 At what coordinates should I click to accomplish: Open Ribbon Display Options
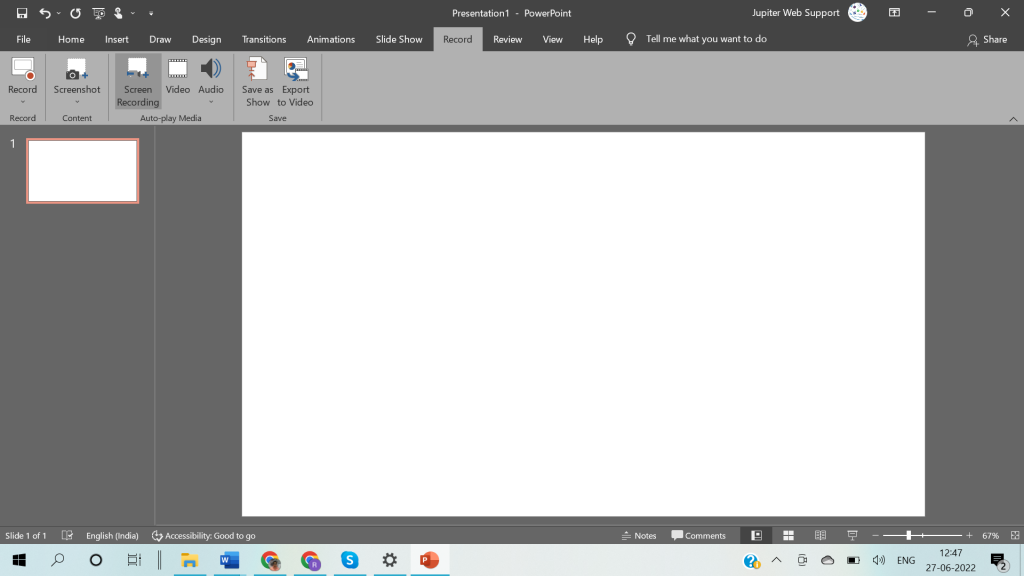pos(895,12)
